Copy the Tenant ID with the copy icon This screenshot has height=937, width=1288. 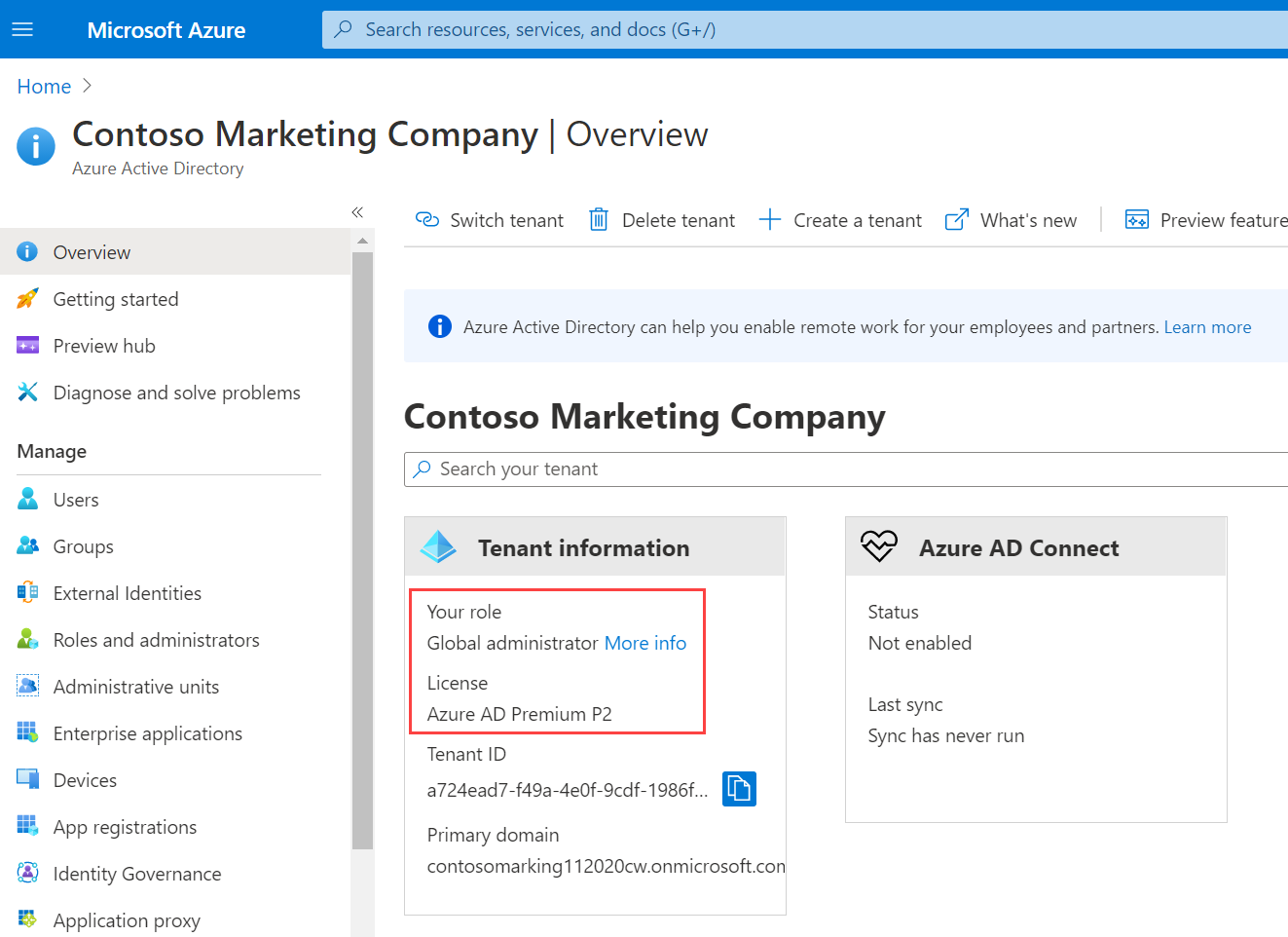[x=739, y=789]
